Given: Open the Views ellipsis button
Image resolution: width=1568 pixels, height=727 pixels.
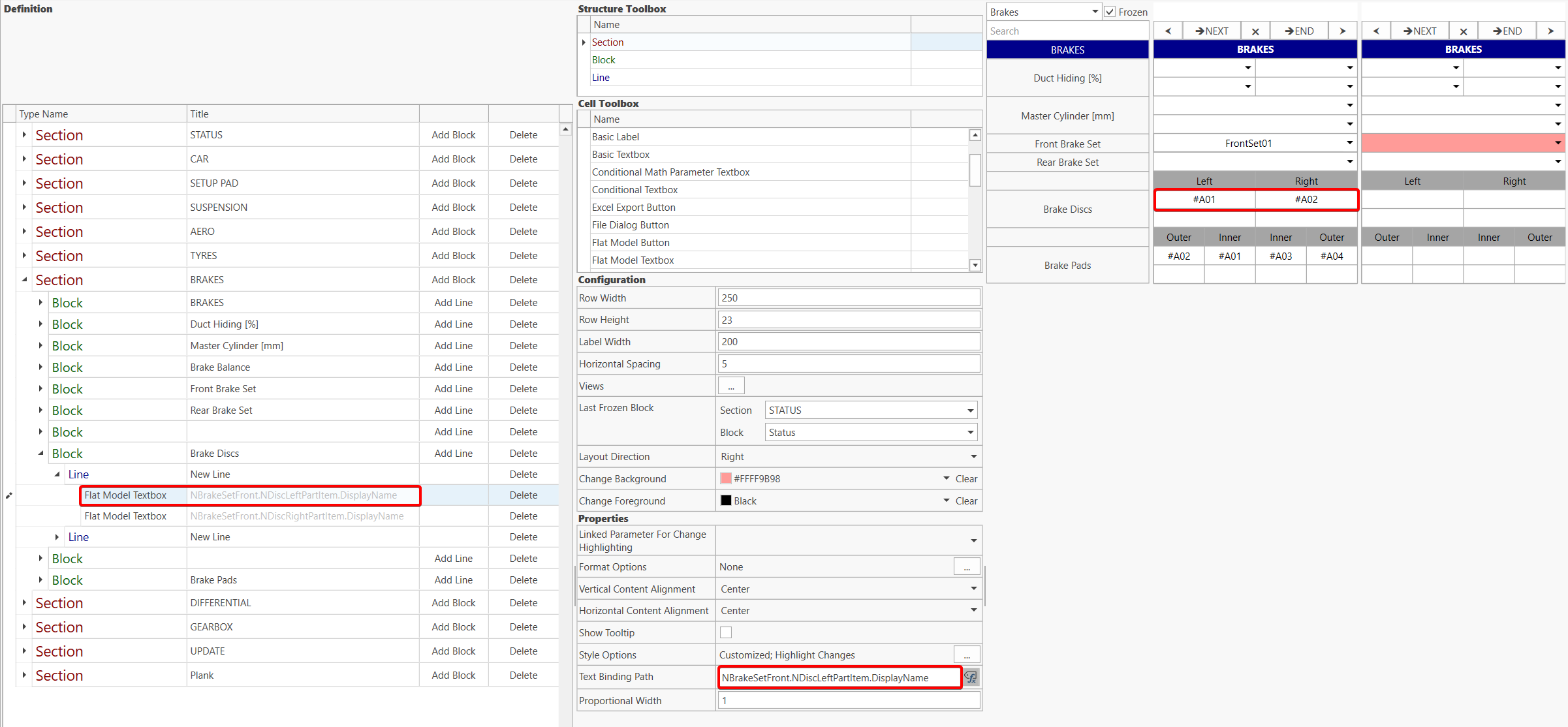Looking at the screenshot, I should coord(731,386).
